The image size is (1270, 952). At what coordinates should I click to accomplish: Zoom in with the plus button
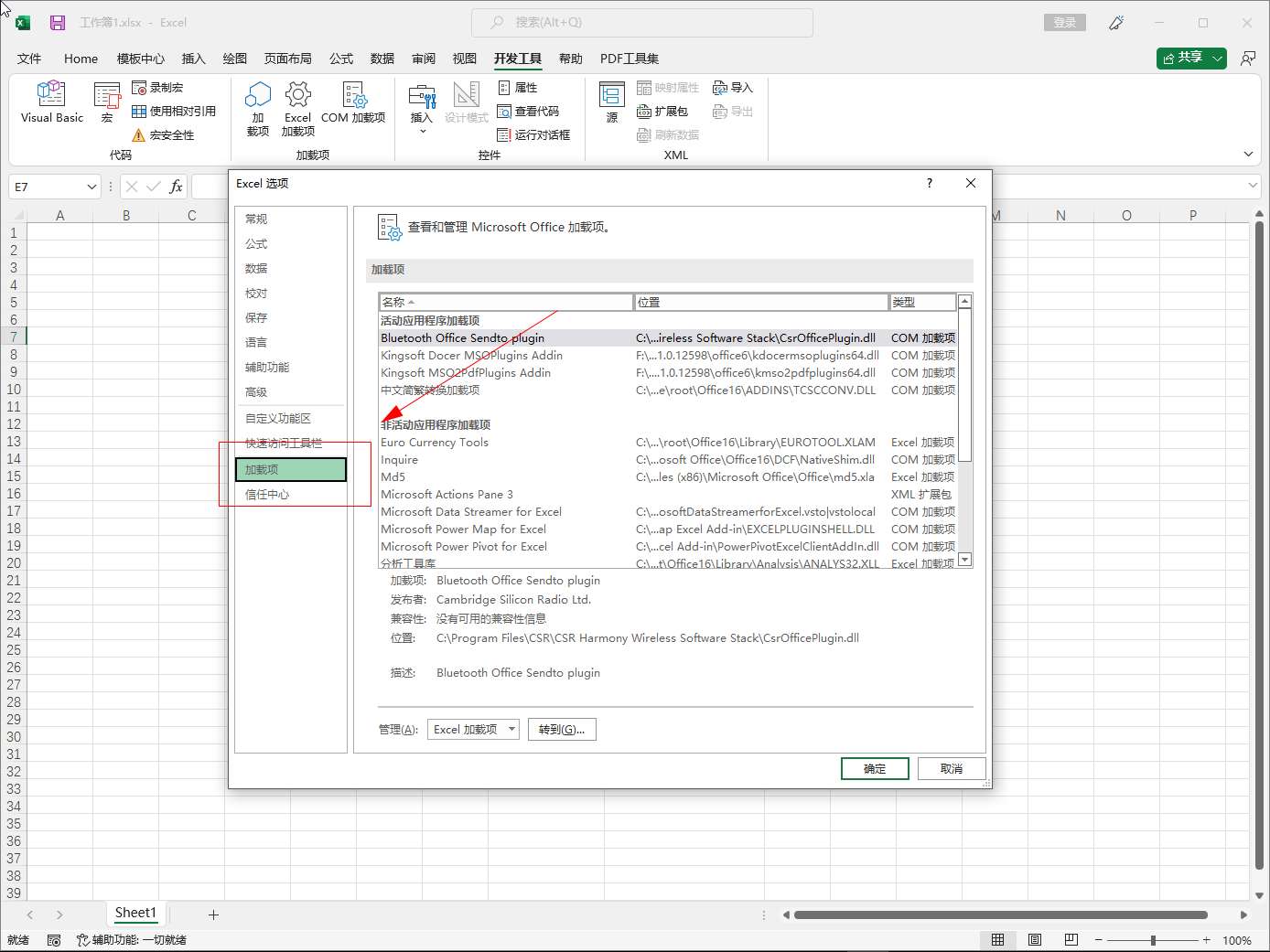[1207, 940]
